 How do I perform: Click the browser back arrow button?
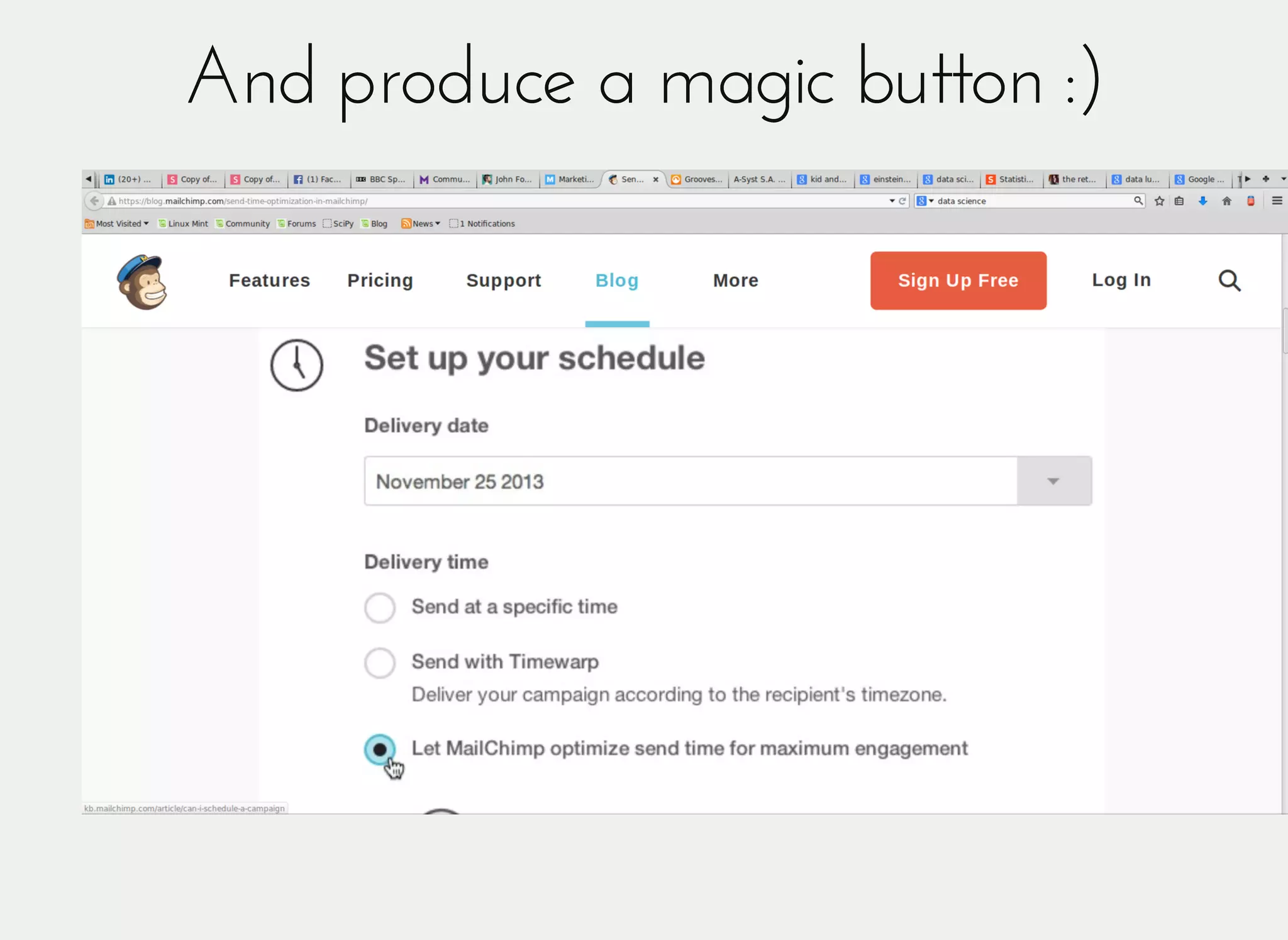(94, 201)
